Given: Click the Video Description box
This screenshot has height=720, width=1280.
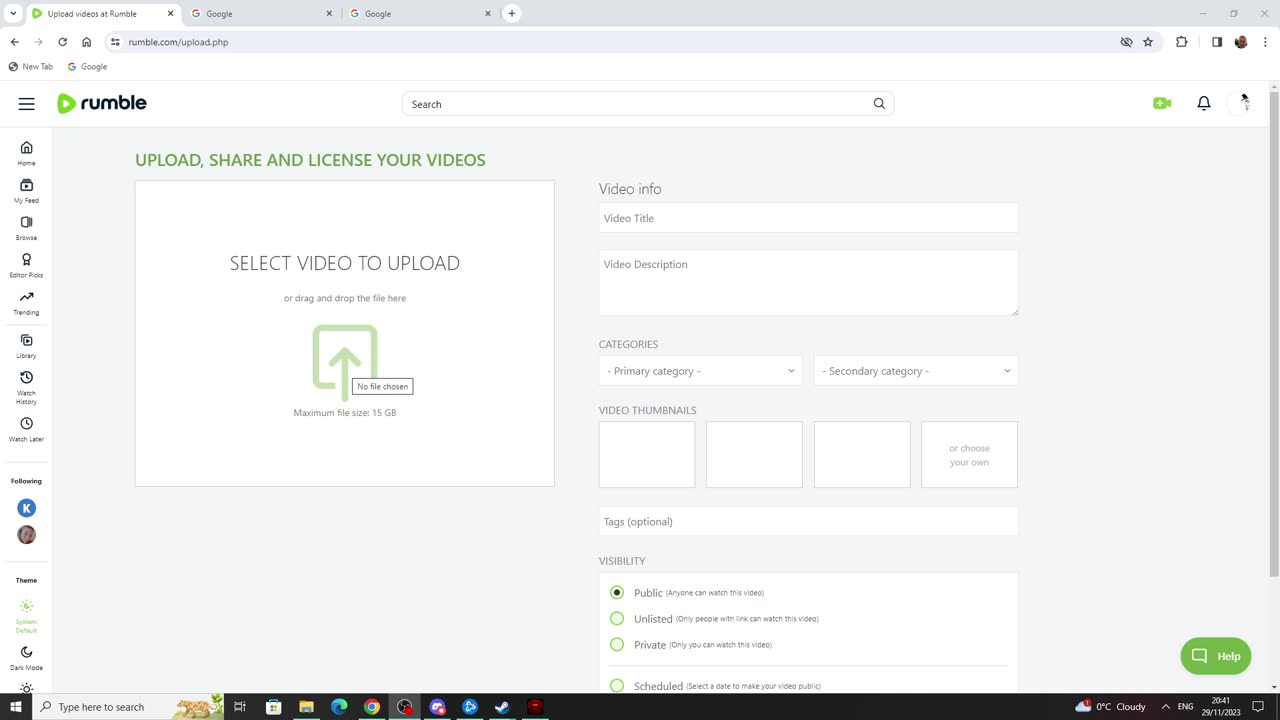Looking at the screenshot, I should (x=808, y=283).
